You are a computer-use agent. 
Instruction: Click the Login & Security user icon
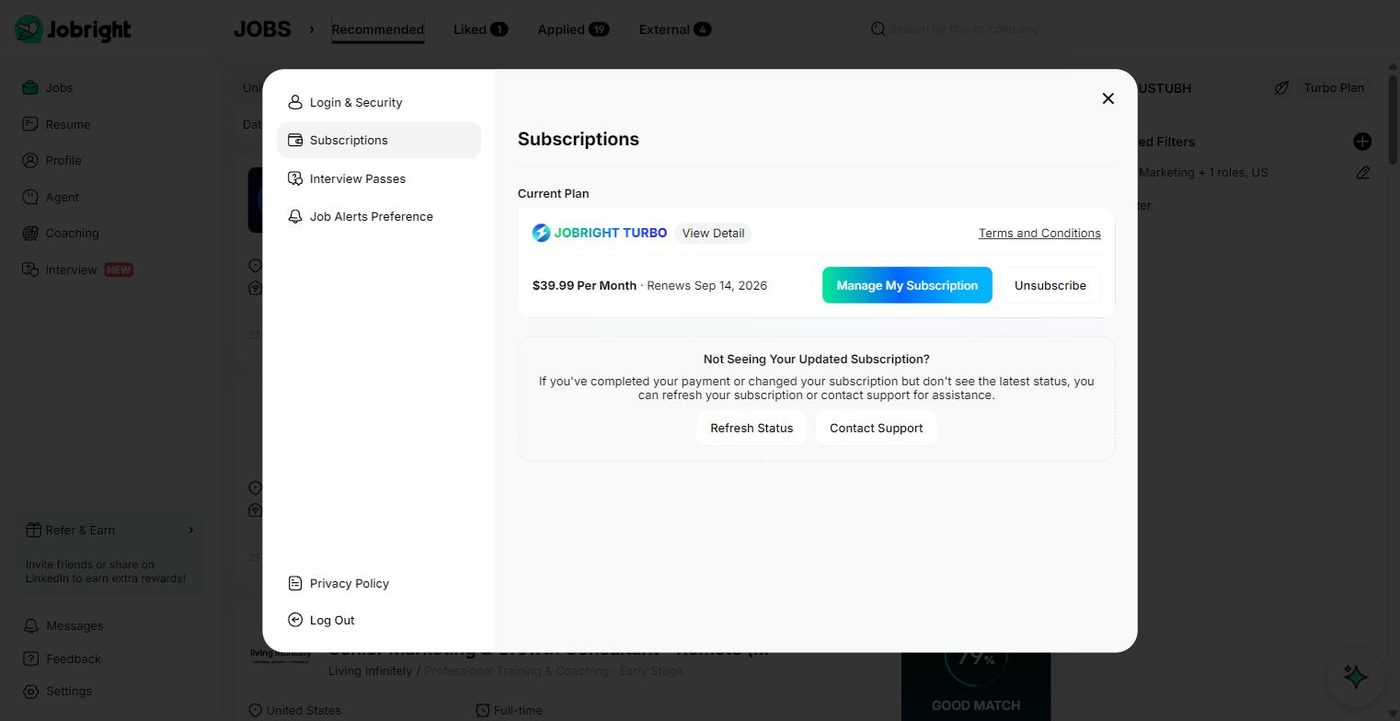(295, 102)
